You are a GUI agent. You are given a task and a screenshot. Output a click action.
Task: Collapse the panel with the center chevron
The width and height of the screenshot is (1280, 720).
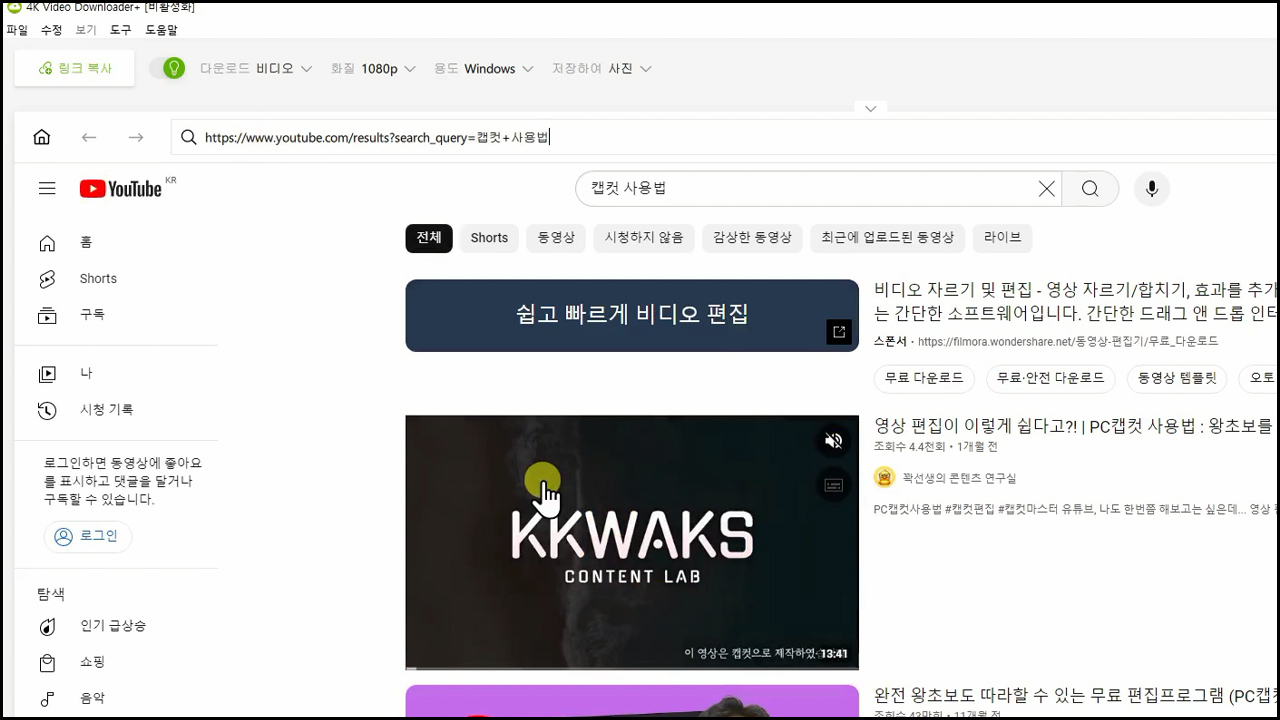tap(870, 108)
